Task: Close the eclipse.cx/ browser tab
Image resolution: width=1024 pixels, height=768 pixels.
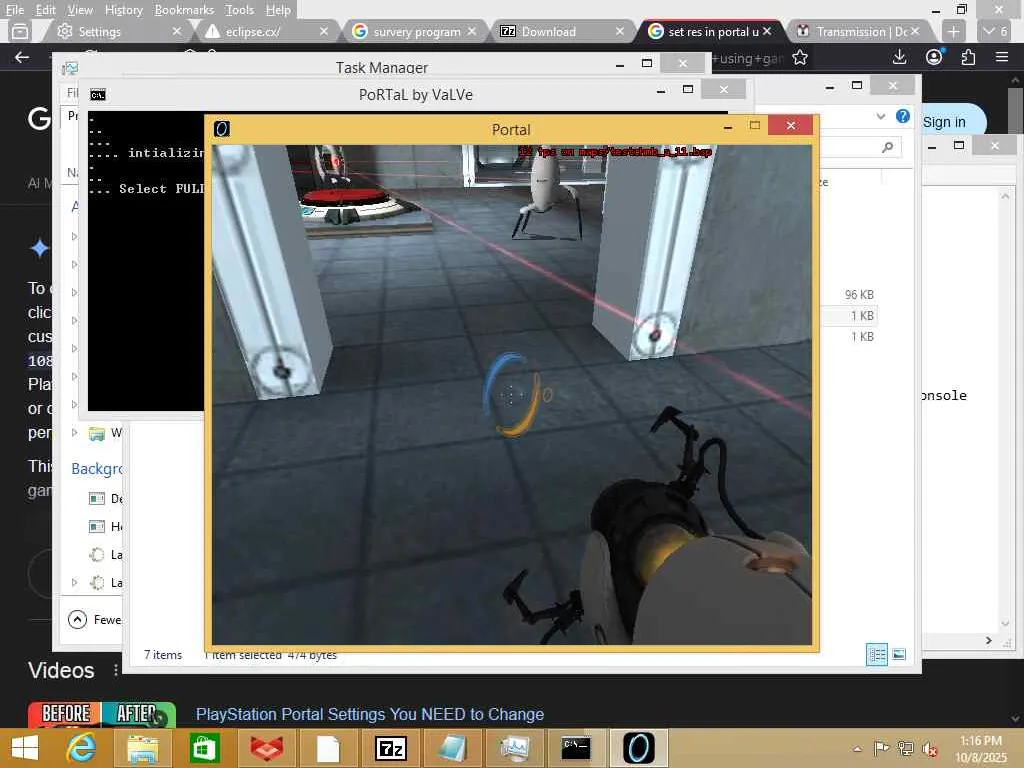Action: pyautogui.click(x=324, y=31)
